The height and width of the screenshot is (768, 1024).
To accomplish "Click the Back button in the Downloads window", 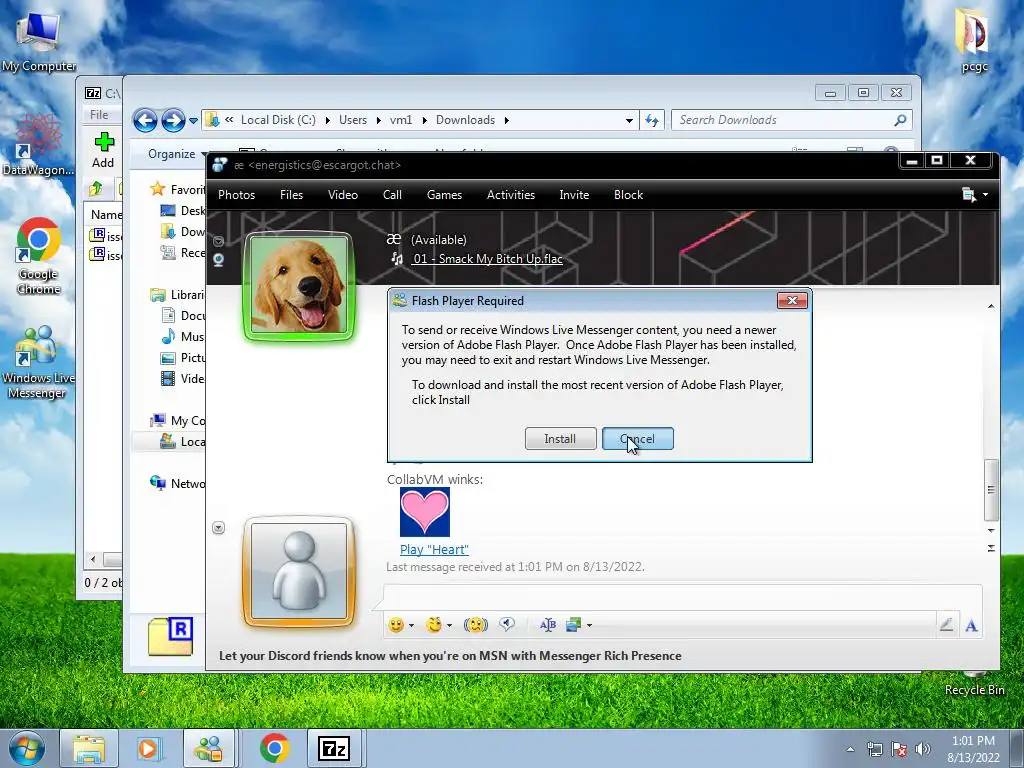I will tap(145, 120).
